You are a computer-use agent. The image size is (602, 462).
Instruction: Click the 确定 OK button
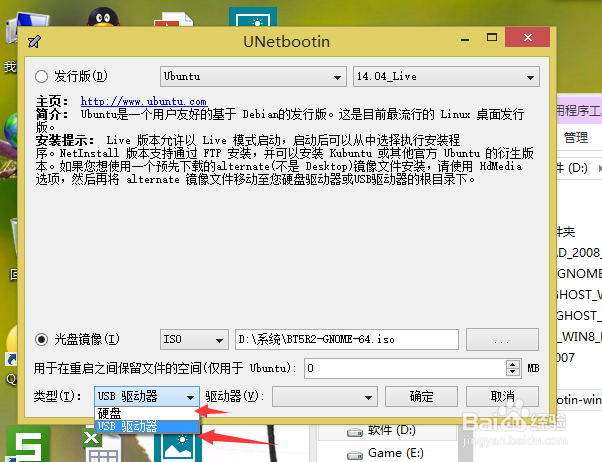pyautogui.click(x=421, y=396)
